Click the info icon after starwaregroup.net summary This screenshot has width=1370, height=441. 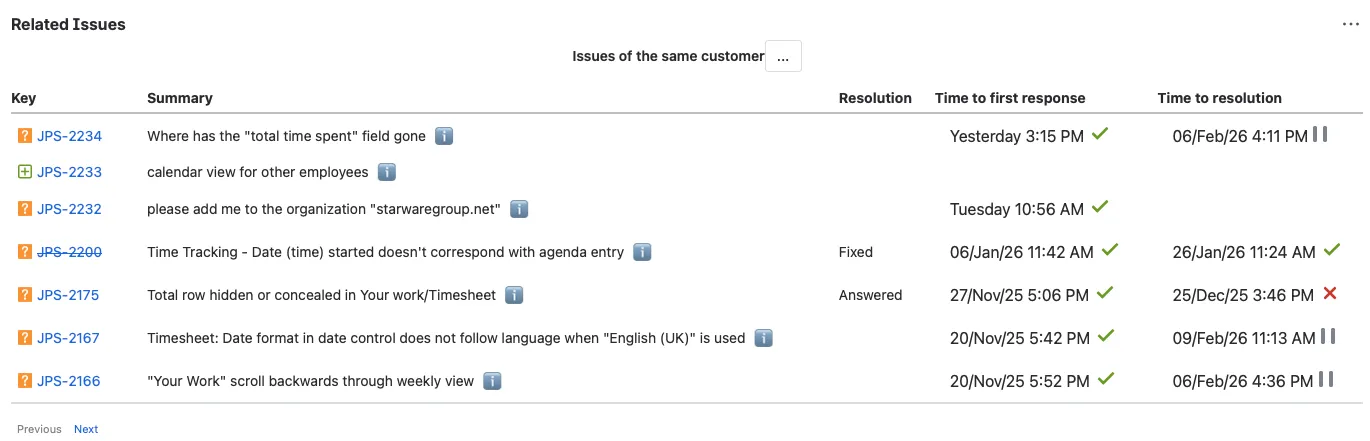[519, 209]
